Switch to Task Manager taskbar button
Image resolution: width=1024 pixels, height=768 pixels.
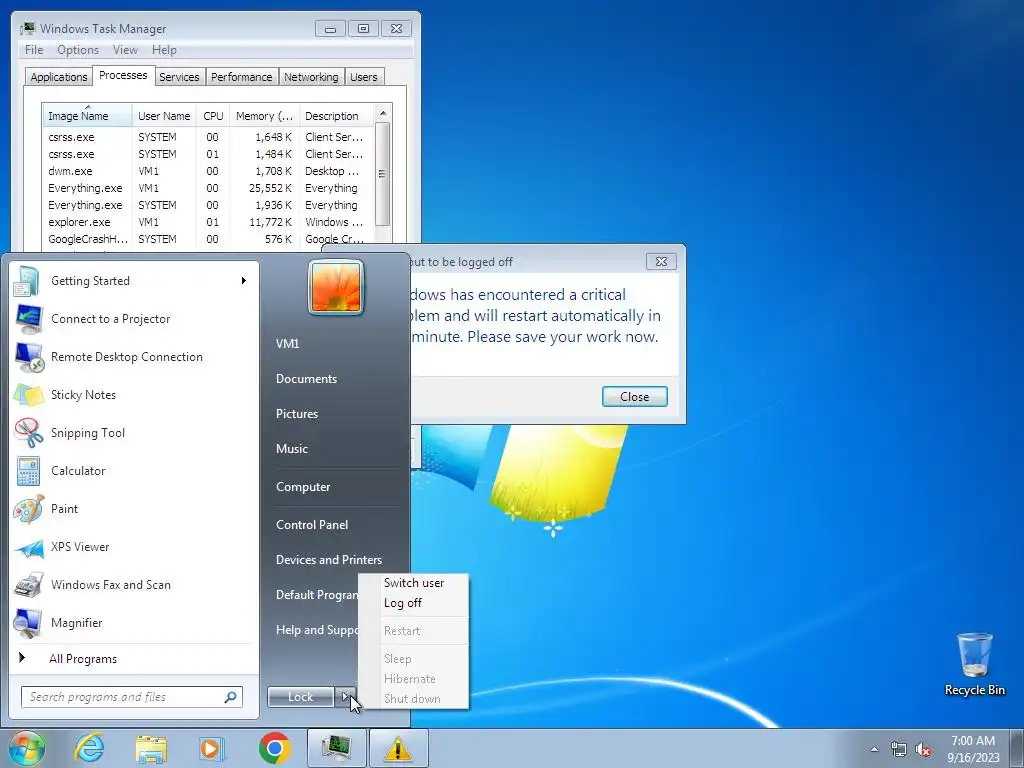pos(336,748)
